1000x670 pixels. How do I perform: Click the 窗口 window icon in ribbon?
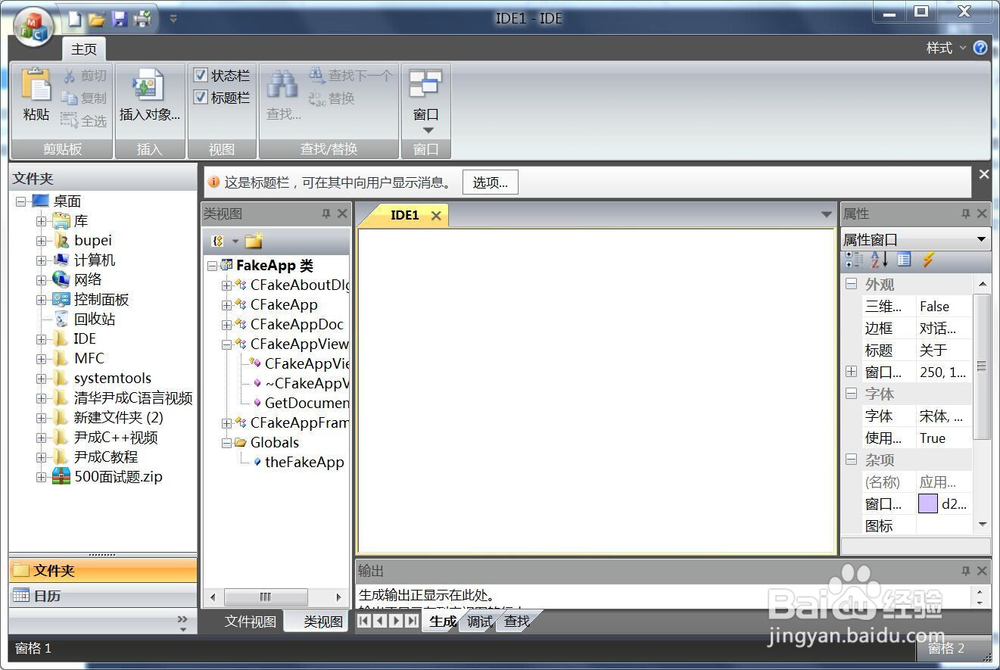[x=425, y=85]
